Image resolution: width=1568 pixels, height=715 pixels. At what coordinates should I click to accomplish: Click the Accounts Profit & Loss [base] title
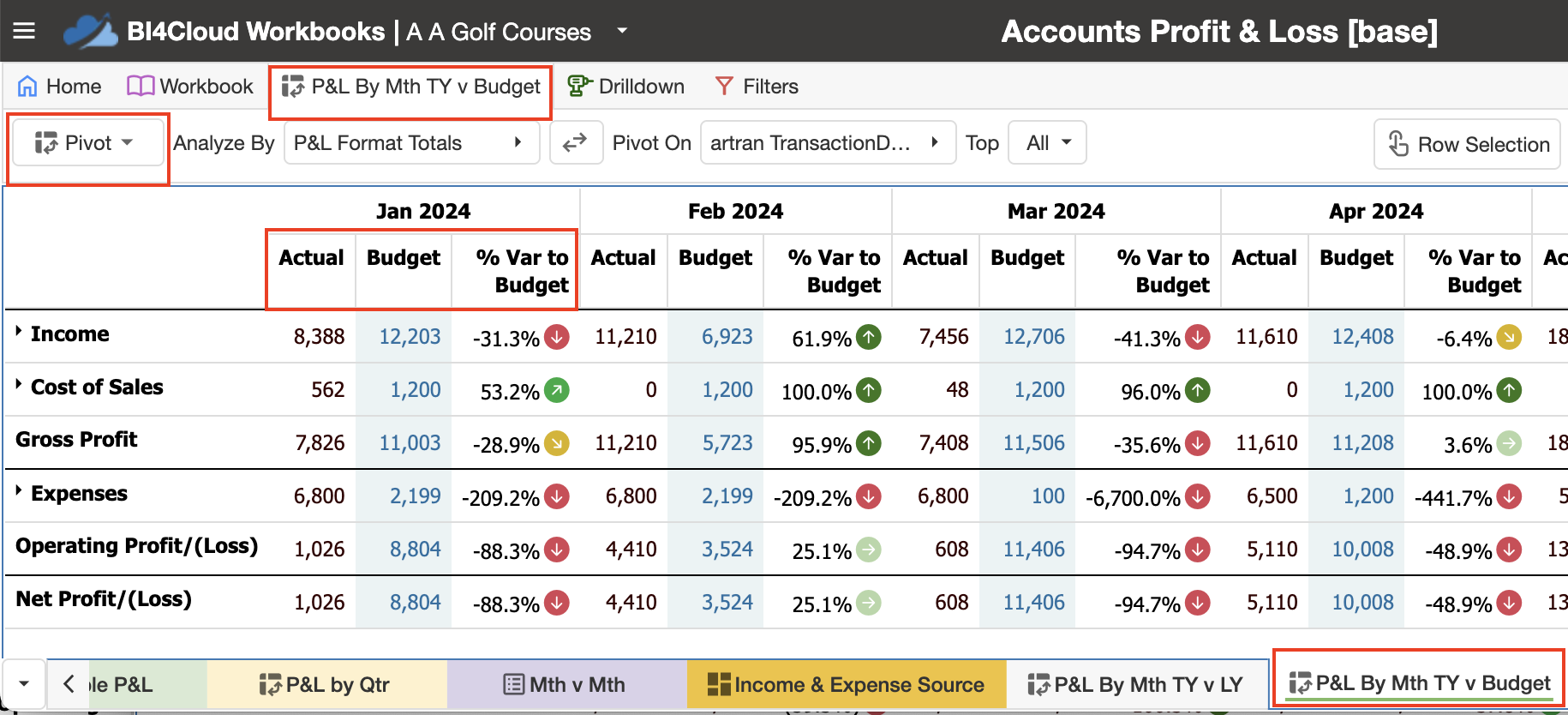[1219, 32]
